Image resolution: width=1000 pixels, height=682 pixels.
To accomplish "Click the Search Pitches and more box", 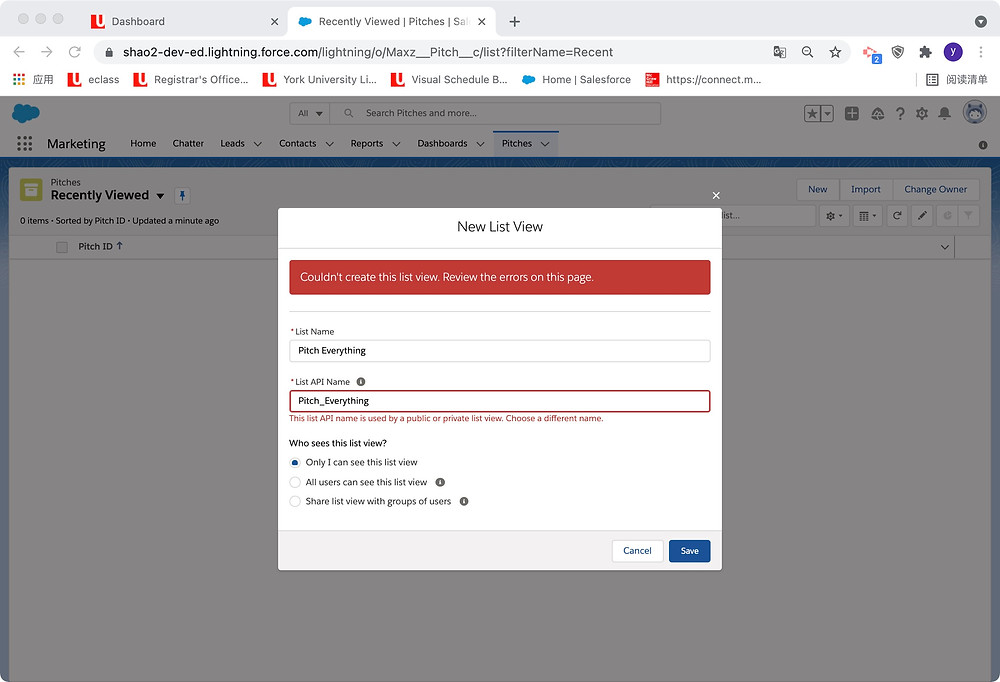I will click(496, 114).
